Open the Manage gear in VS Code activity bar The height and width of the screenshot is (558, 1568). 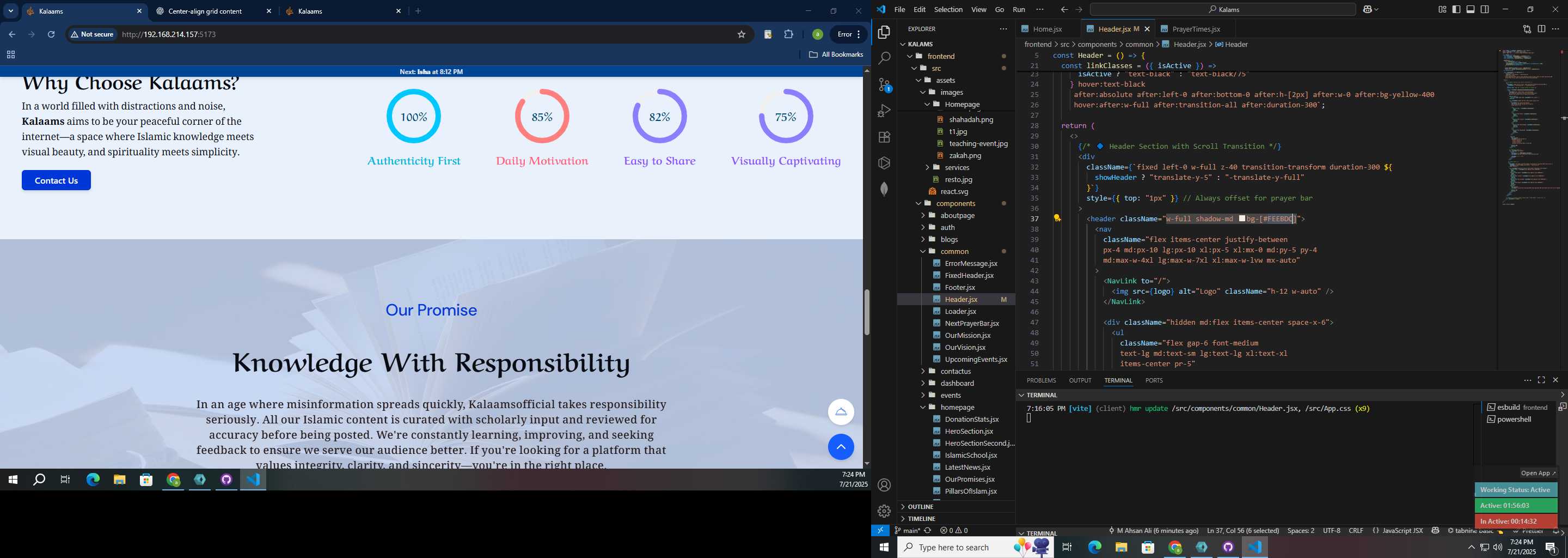(884, 511)
